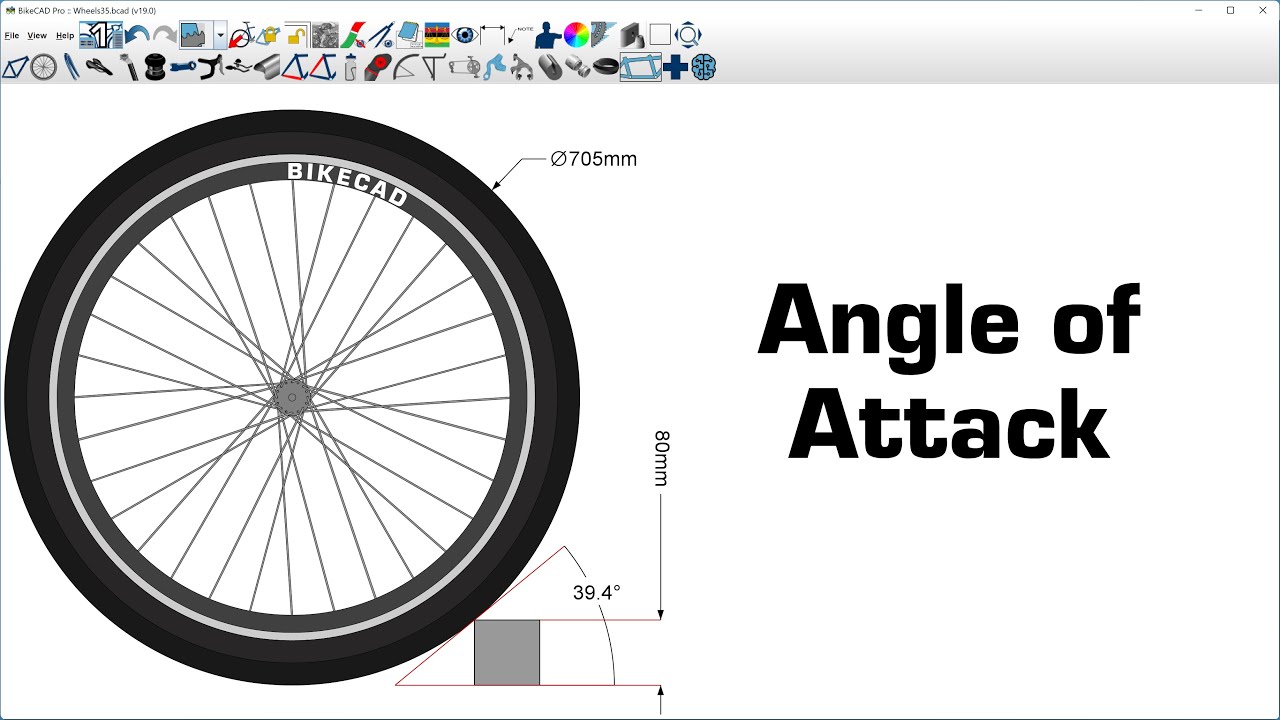Image resolution: width=1280 pixels, height=720 pixels.
Task: Click the chainring teeth icon
Action: 604,35
